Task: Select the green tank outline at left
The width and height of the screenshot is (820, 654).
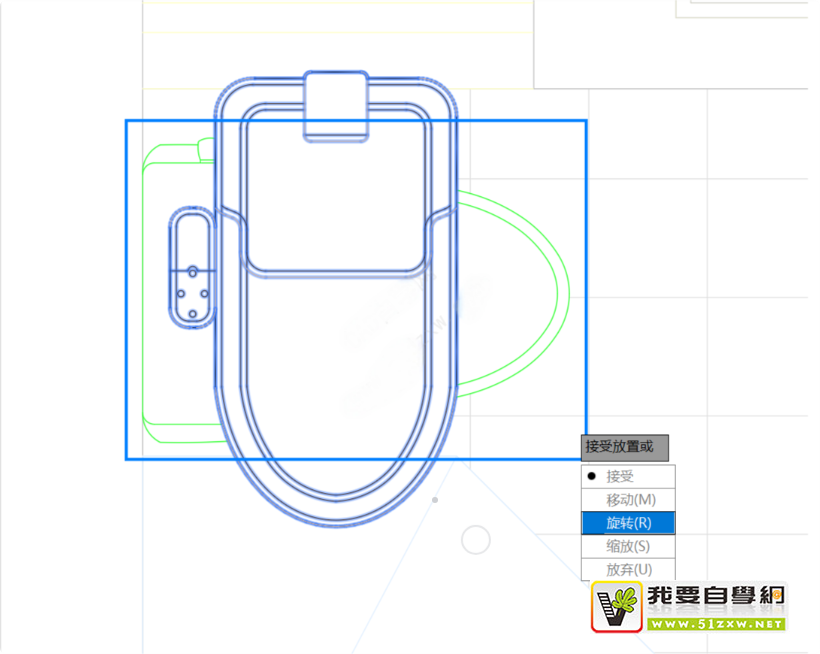Action: pos(146,300)
